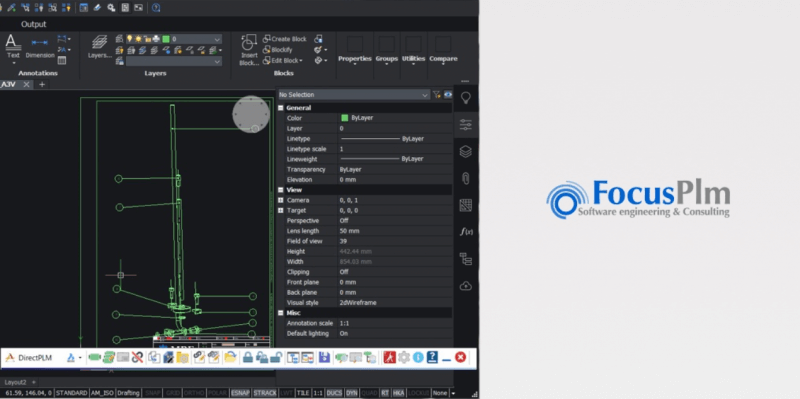Open the Layers manager
The width and height of the screenshot is (800, 399).
click(99, 46)
